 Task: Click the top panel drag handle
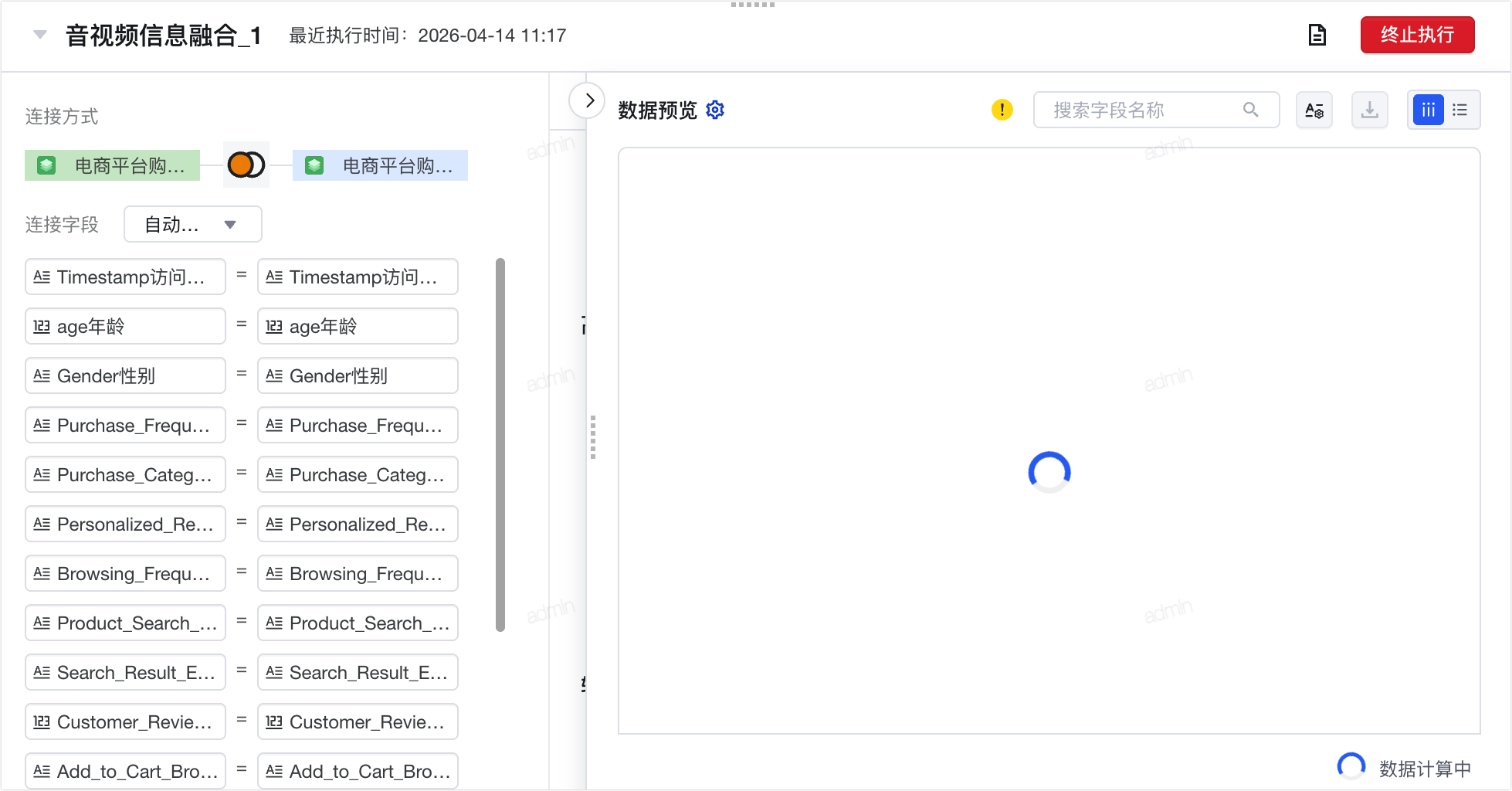753,5
